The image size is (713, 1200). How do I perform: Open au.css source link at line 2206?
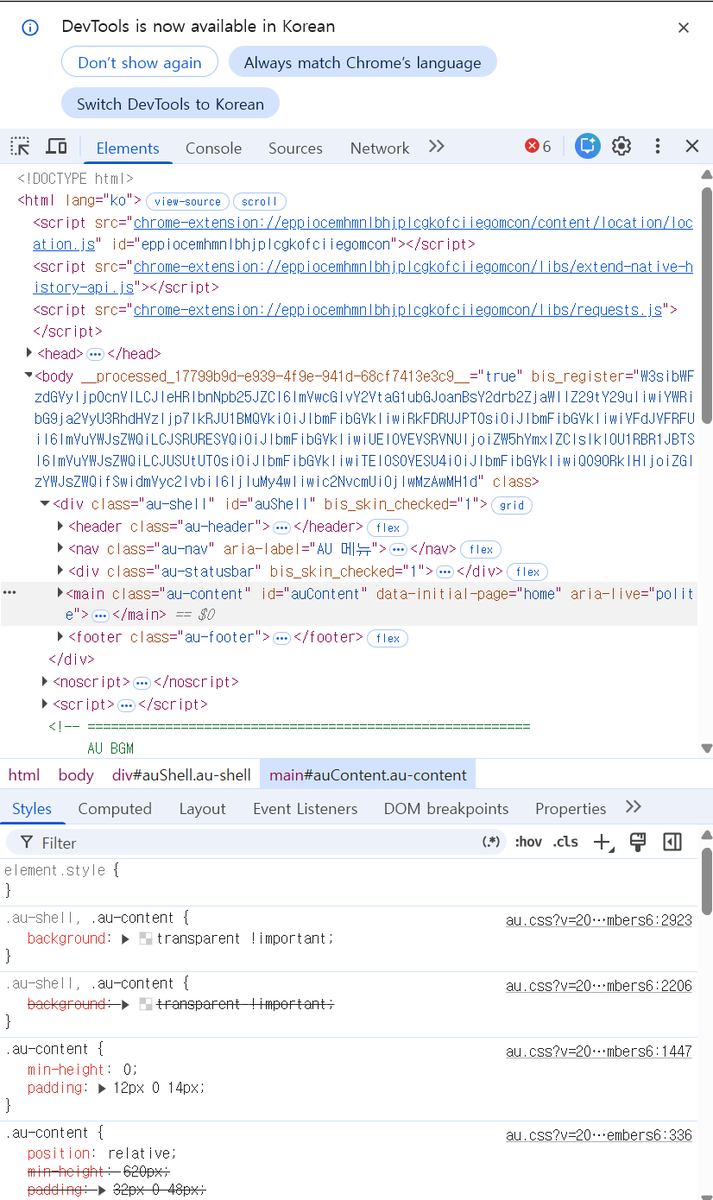pyautogui.click(x=599, y=986)
